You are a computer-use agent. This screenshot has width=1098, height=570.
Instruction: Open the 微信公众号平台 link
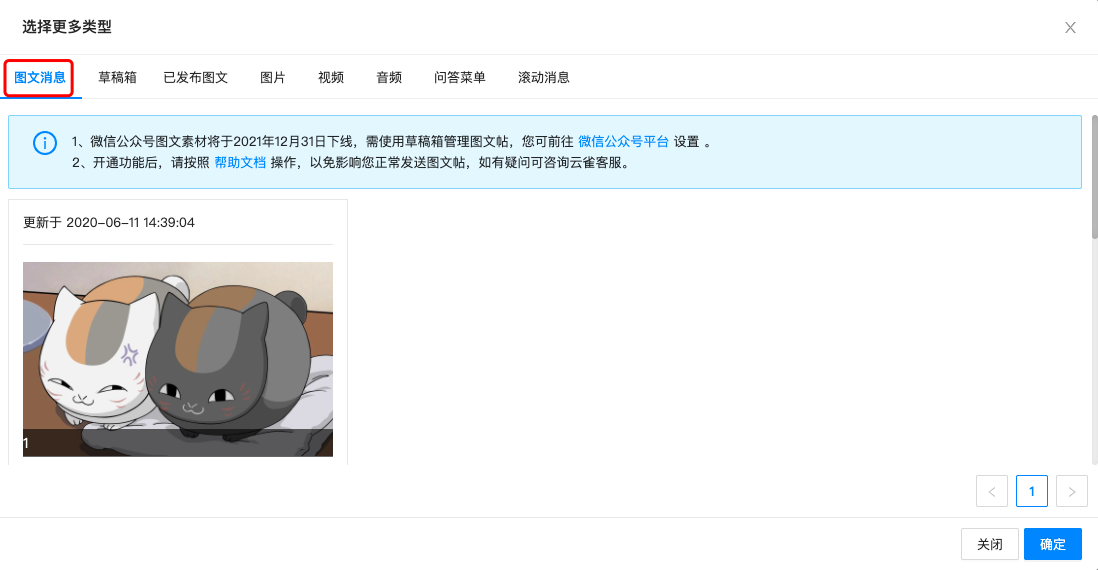(x=623, y=141)
